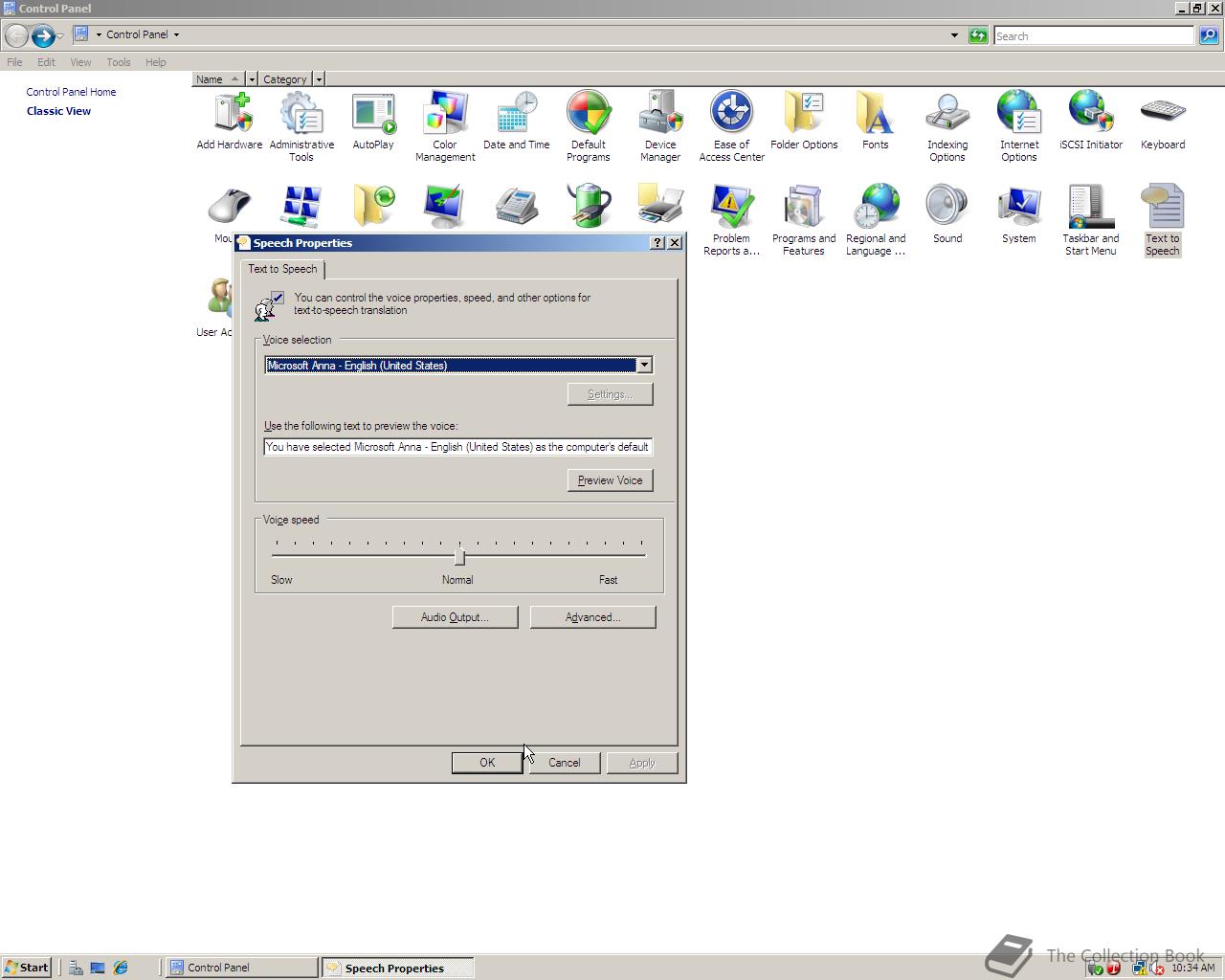This screenshot has width=1225, height=980.
Task: Open Default Programs icon
Action: pyautogui.click(x=589, y=127)
